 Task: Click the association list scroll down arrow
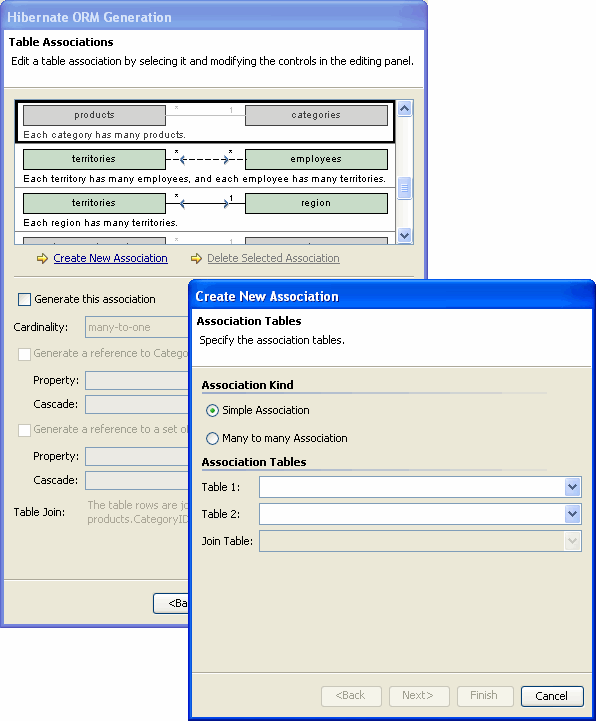[404, 235]
